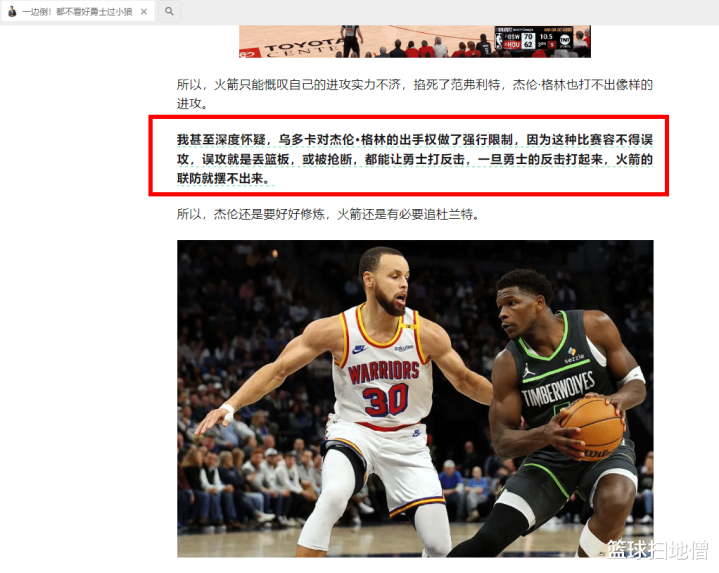
Task: Click the magnifier search icon beside the tab
Action: click(169, 11)
